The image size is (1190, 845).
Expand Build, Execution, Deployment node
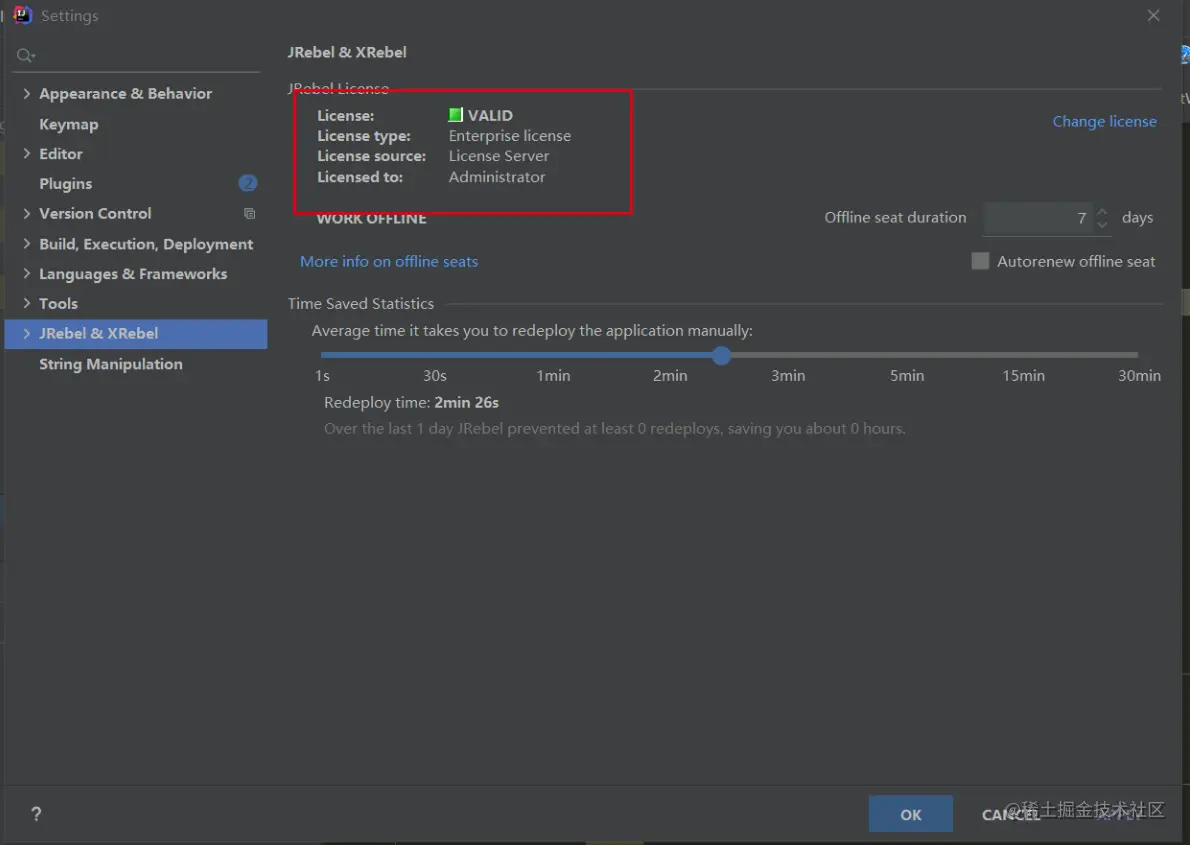click(27, 244)
